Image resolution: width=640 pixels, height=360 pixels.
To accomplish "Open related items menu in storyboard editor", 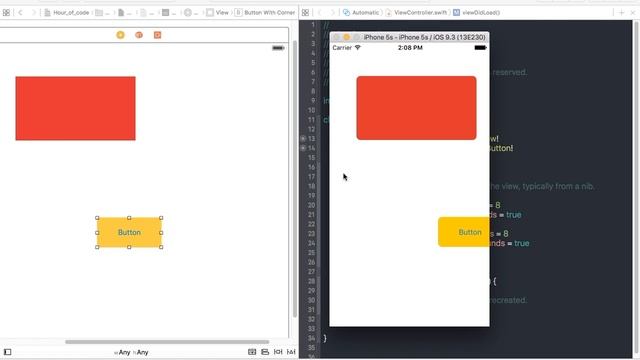I will coord(6,13).
